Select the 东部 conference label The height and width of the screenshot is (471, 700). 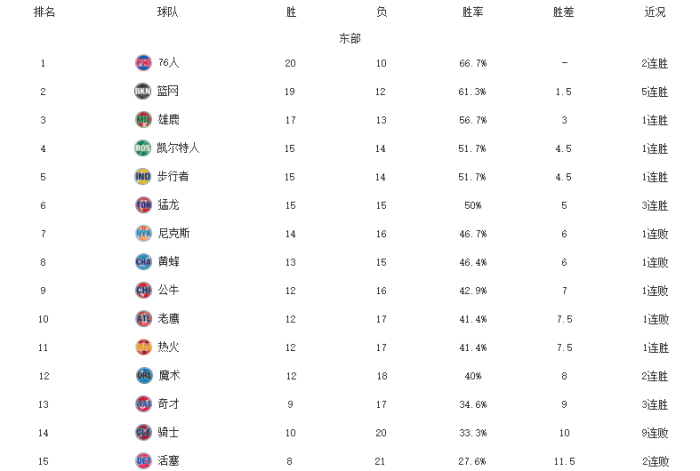coord(349,39)
